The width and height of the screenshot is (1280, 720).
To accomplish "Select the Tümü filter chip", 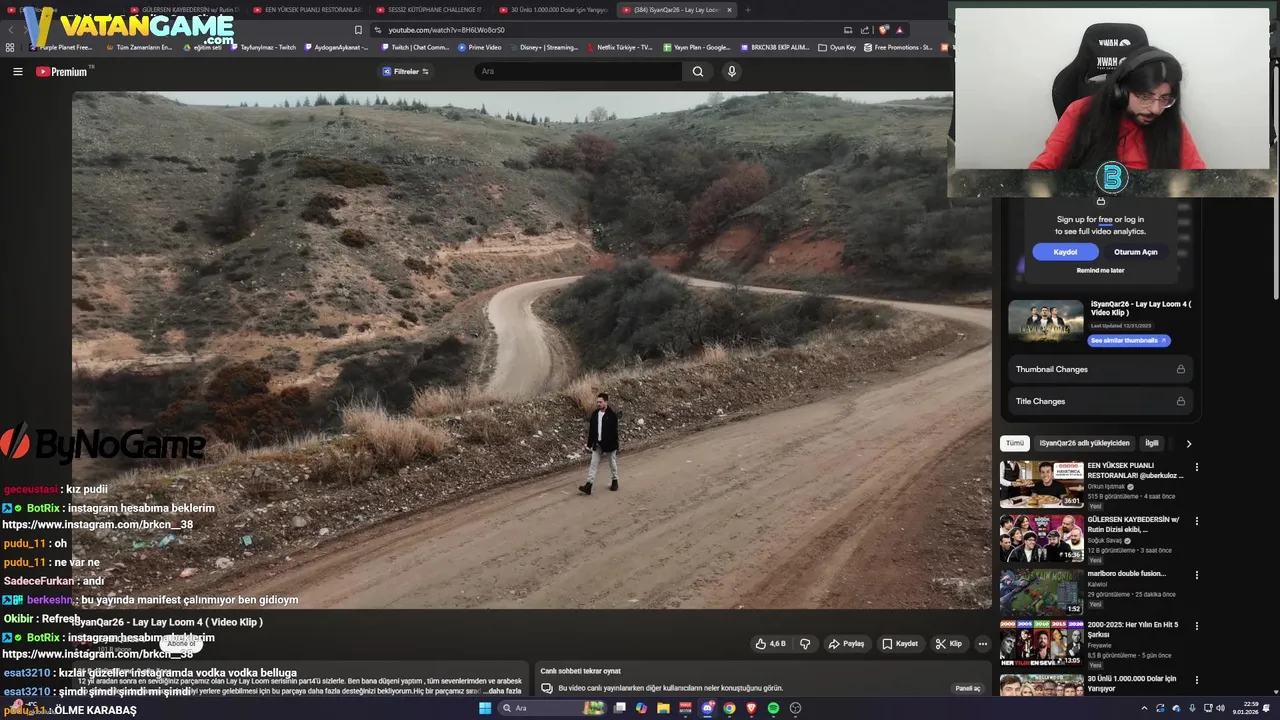I will pos(1015,443).
